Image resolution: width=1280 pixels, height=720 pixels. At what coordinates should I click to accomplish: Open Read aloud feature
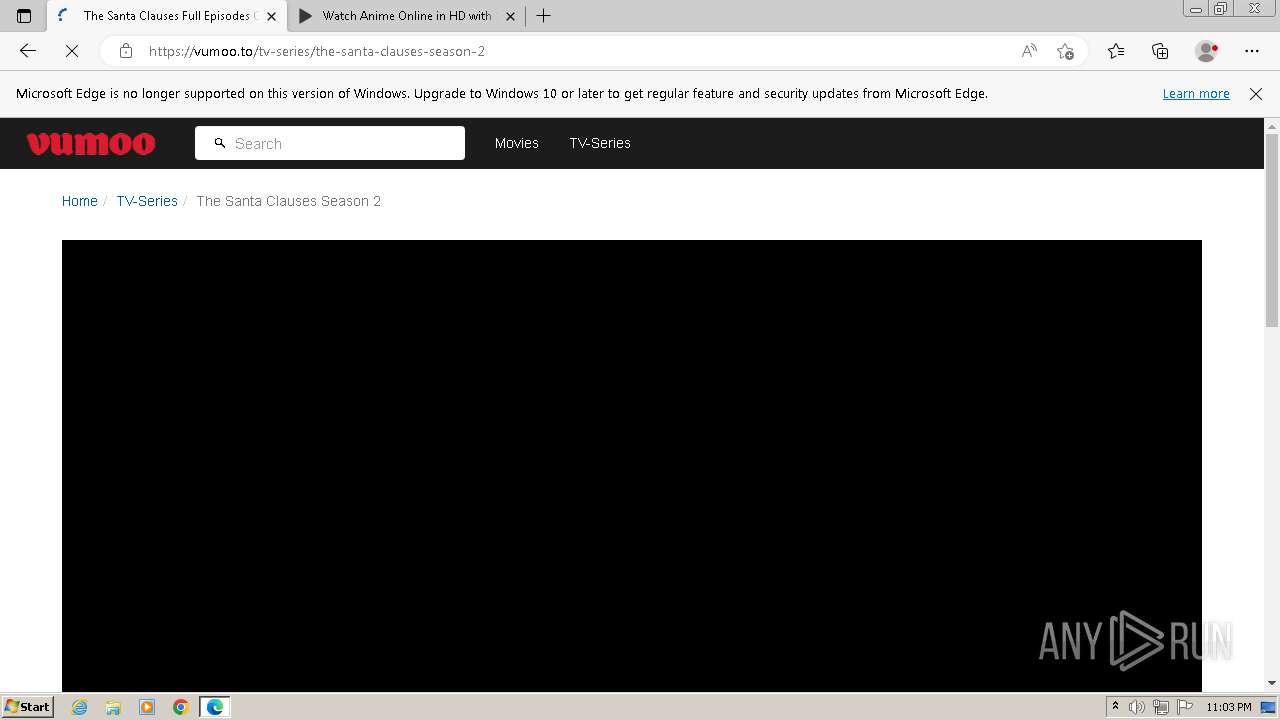1029,51
